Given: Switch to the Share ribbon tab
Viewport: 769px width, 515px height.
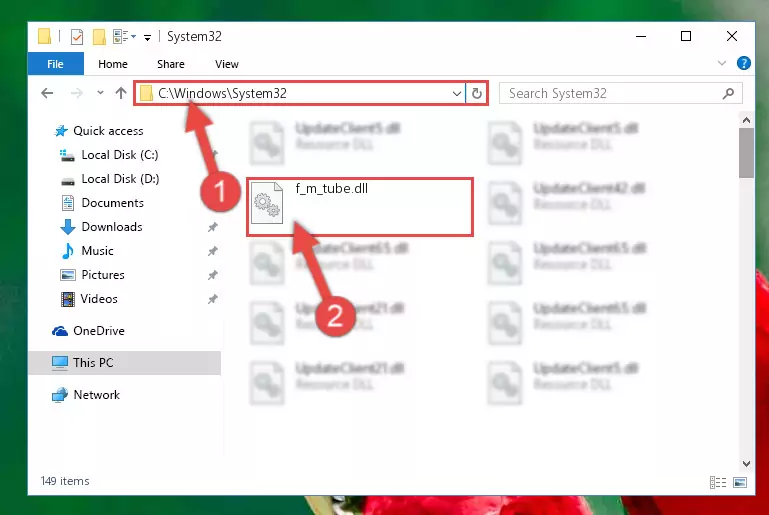Looking at the screenshot, I should 171,64.
